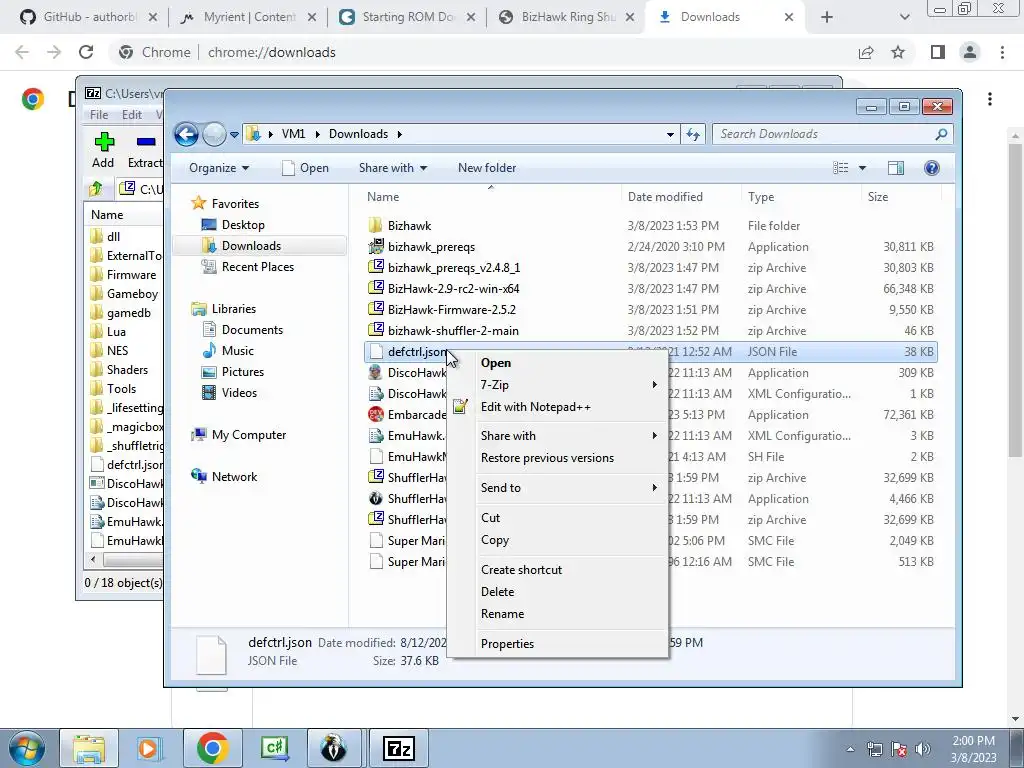The height and width of the screenshot is (768, 1024).
Task: Toggle the preview pane icon
Action: pyautogui.click(x=895, y=168)
